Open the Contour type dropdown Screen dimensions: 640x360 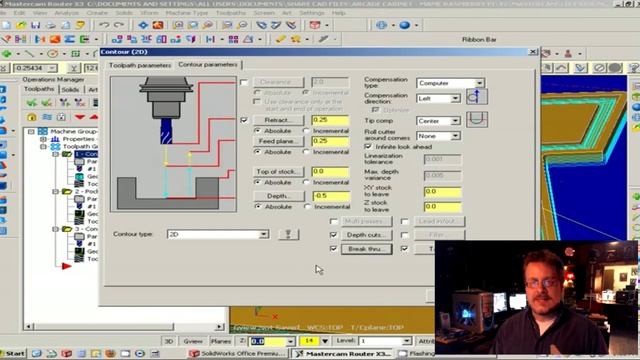(264, 234)
